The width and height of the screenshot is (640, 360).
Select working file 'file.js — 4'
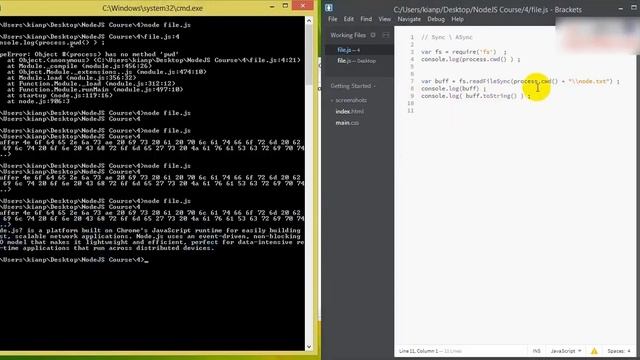point(349,50)
